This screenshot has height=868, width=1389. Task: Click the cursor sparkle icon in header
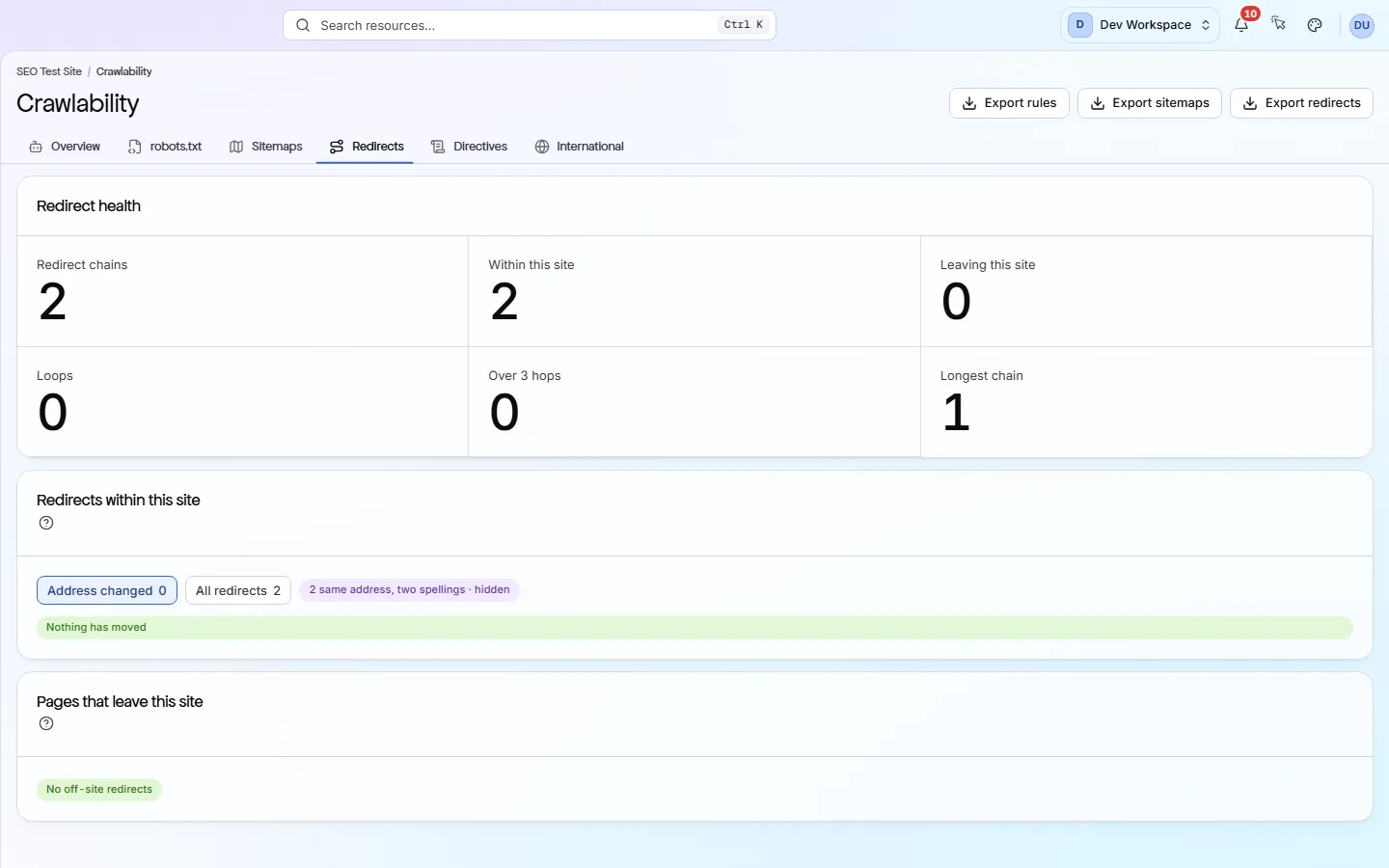click(x=1278, y=24)
